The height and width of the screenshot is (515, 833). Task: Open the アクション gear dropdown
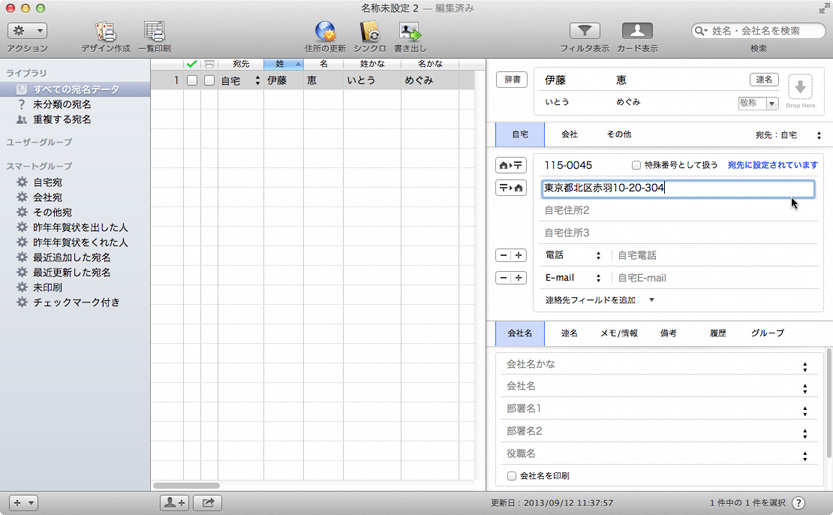tap(27, 31)
